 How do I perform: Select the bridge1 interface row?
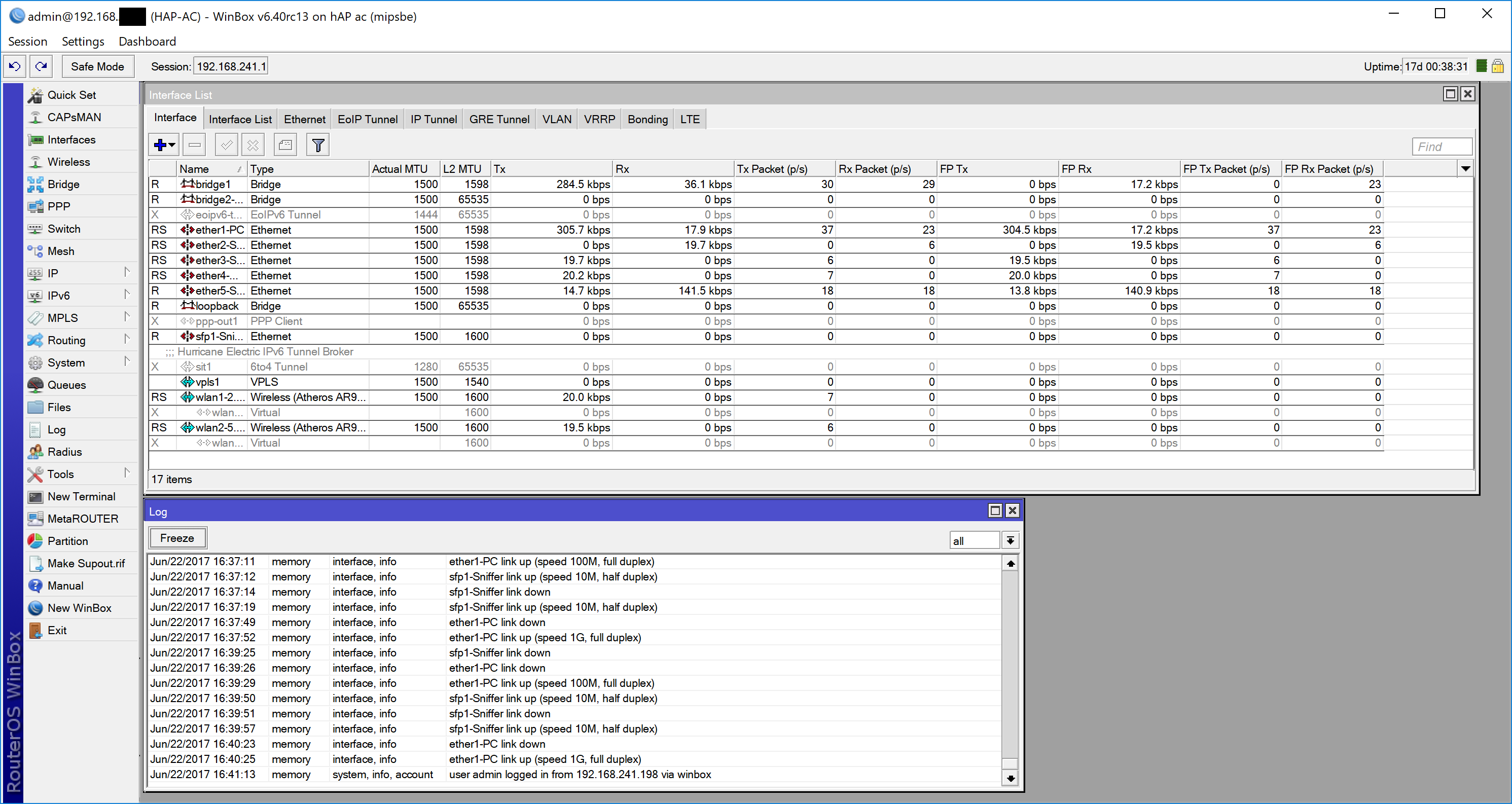coord(766,185)
